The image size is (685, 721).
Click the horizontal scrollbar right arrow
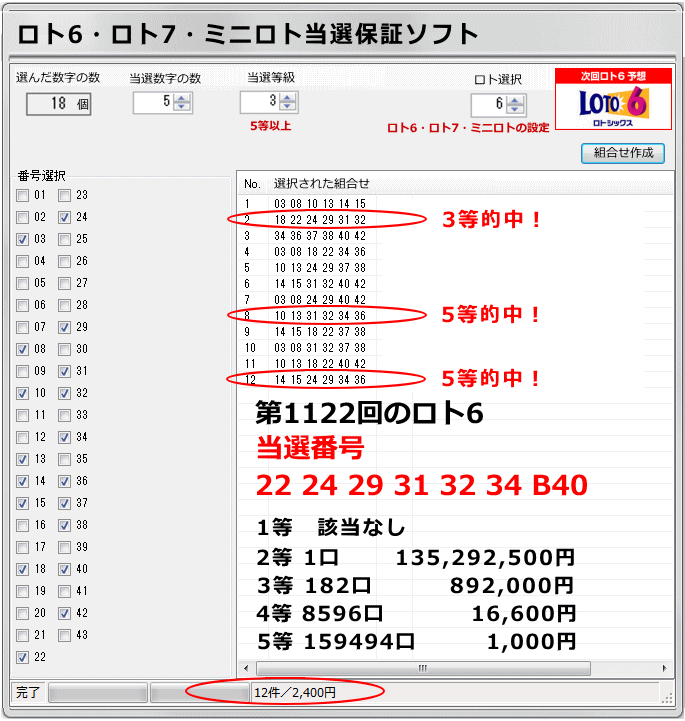pyautogui.click(x=665, y=668)
